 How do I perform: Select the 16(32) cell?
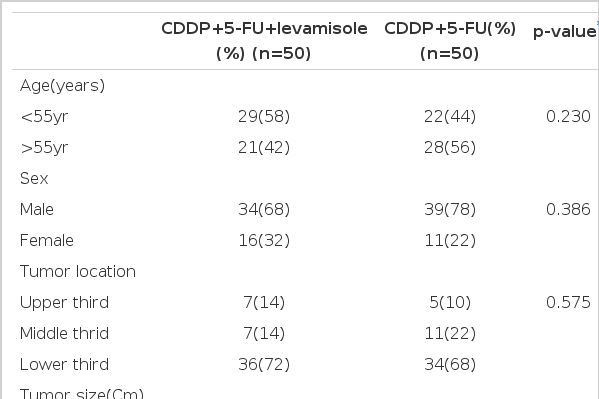pos(264,240)
